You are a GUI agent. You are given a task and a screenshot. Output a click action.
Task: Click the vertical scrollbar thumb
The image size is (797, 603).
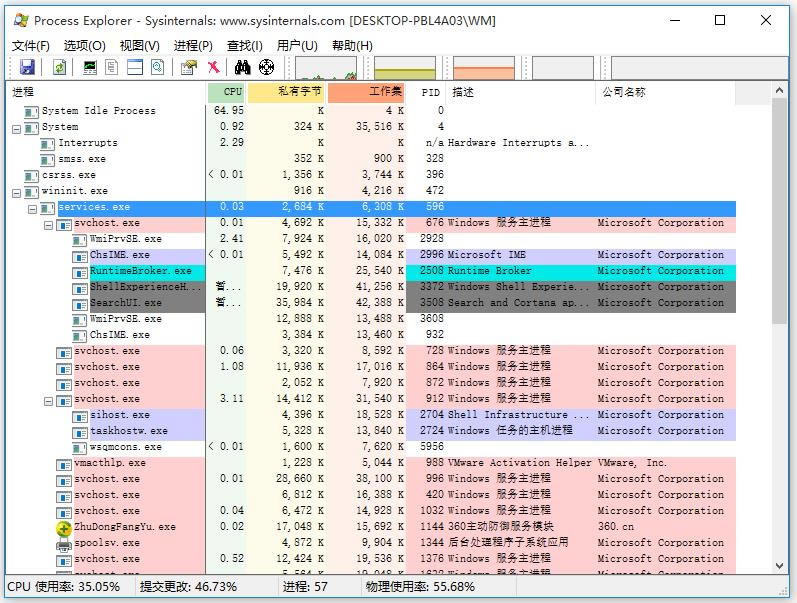(x=779, y=210)
